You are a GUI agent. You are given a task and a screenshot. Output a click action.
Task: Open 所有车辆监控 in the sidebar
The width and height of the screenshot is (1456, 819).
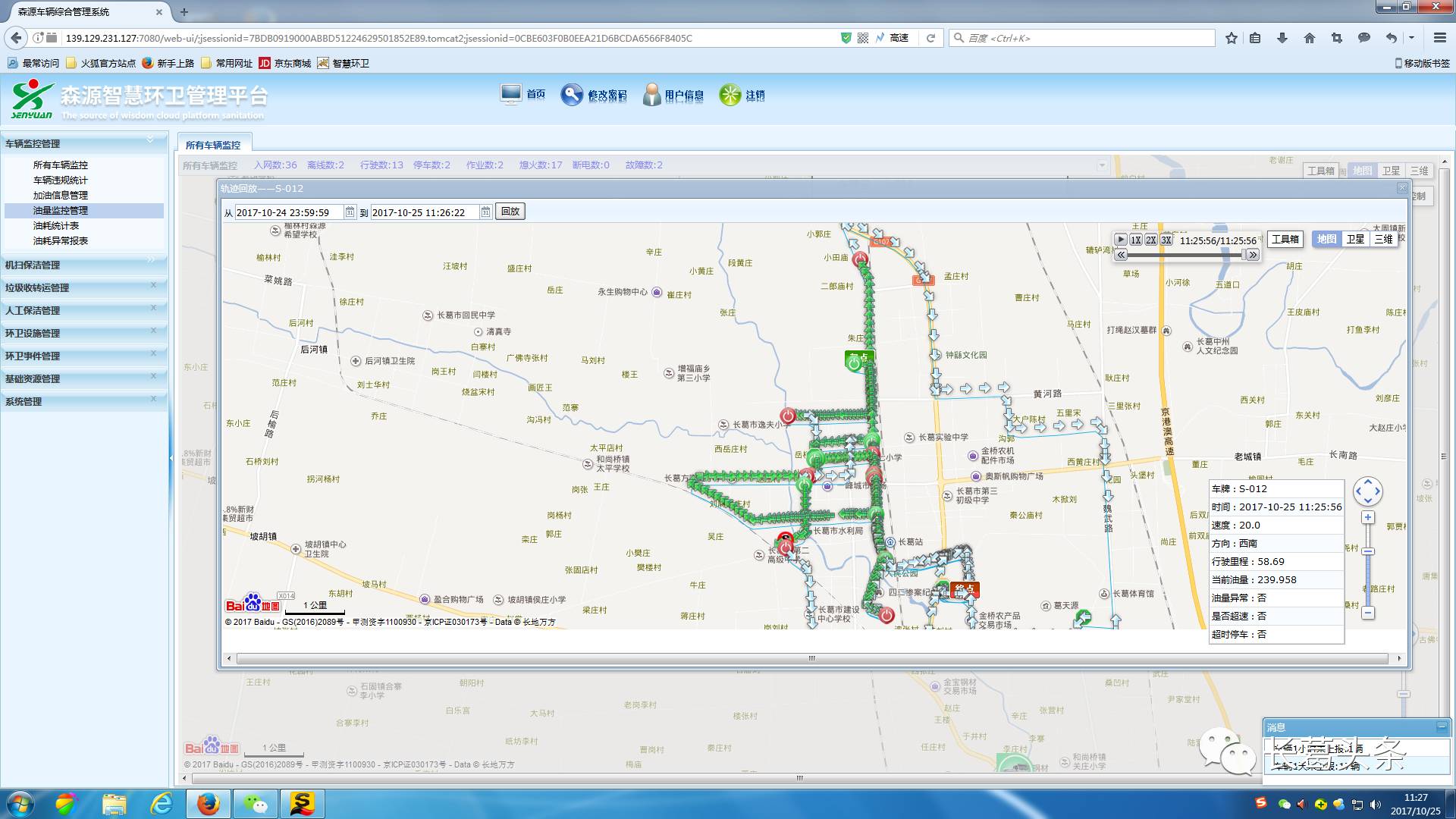click(61, 165)
